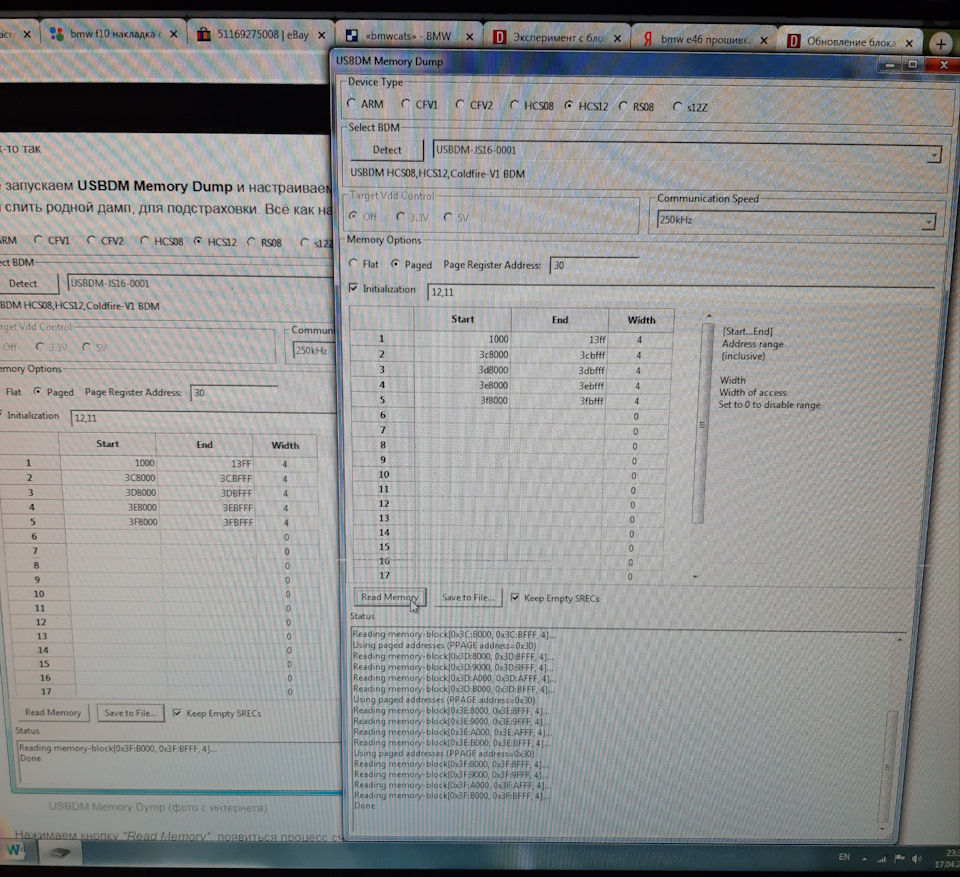Switch to bmw e46 прошивк browser tab
960x877 pixels.
704,40
